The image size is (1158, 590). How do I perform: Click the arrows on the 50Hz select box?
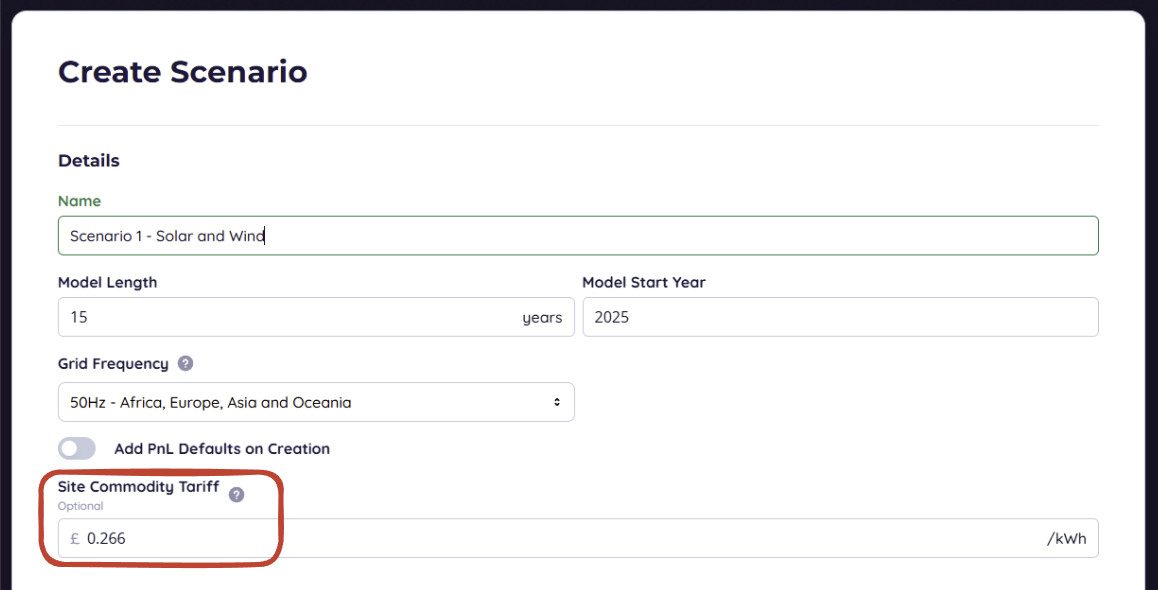click(x=557, y=402)
